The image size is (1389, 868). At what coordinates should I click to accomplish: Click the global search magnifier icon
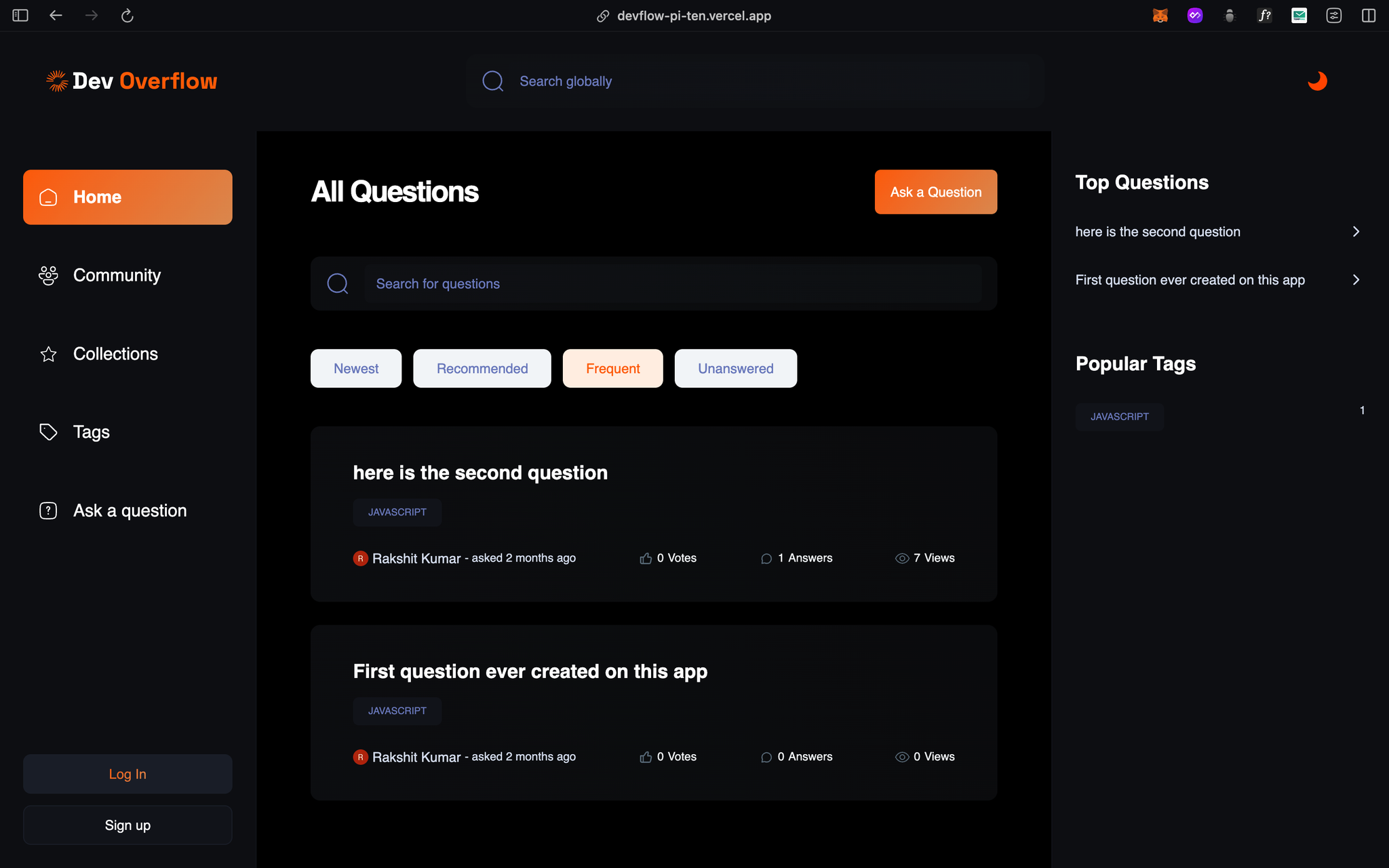[493, 81]
